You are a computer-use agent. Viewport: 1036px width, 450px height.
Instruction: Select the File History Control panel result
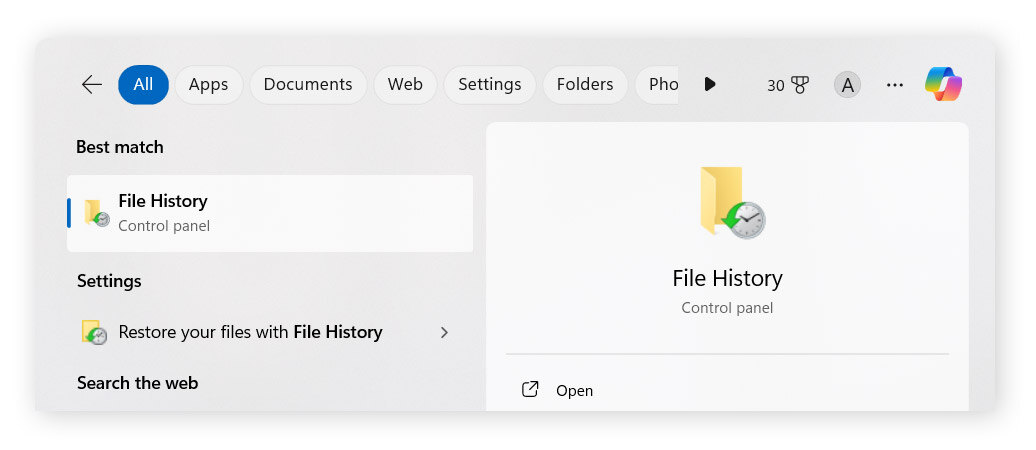[x=270, y=213]
